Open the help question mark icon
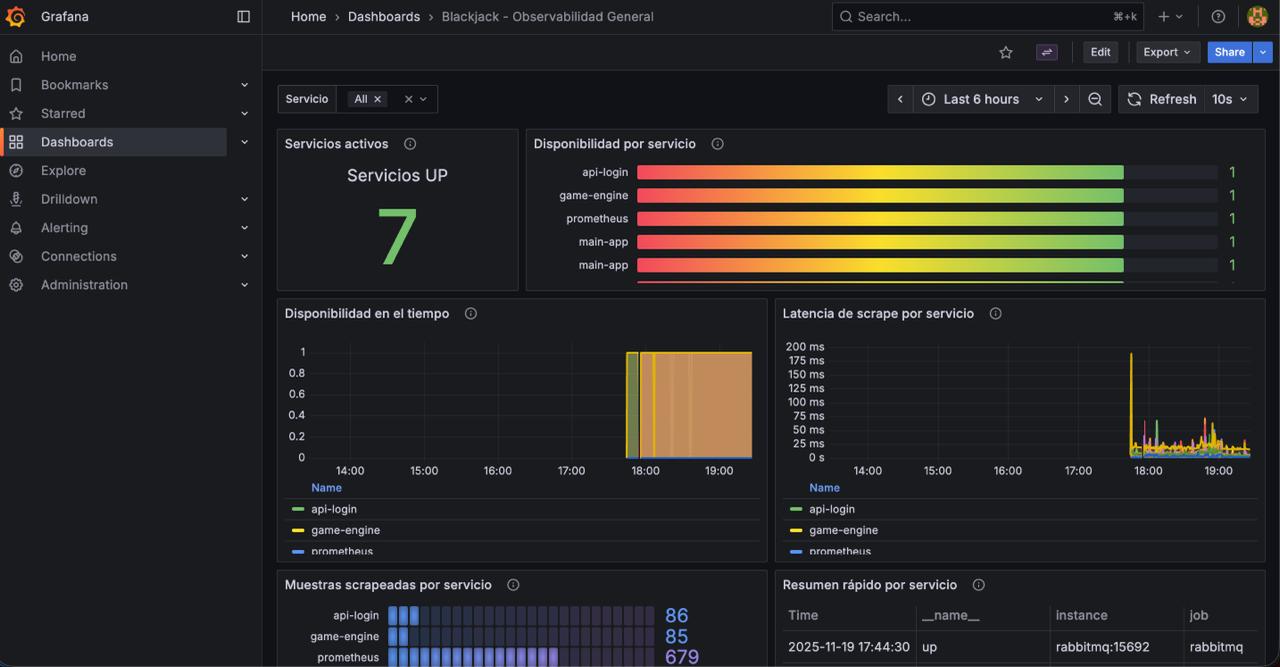This screenshot has width=1280, height=667. pyautogui.click(x=1218, y=16)
